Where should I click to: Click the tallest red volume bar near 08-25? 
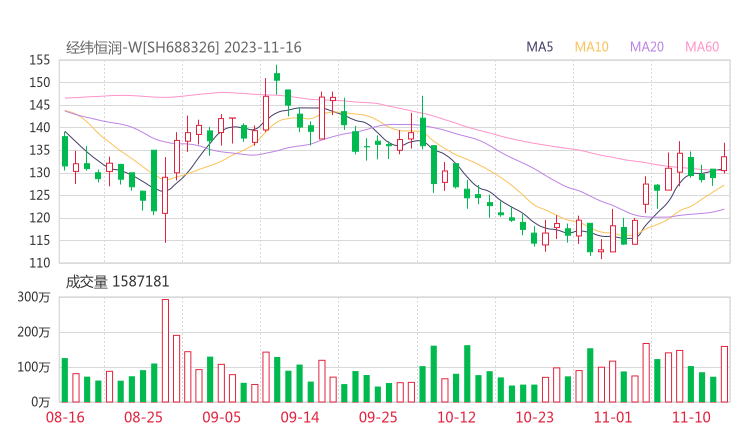point(165,351)
